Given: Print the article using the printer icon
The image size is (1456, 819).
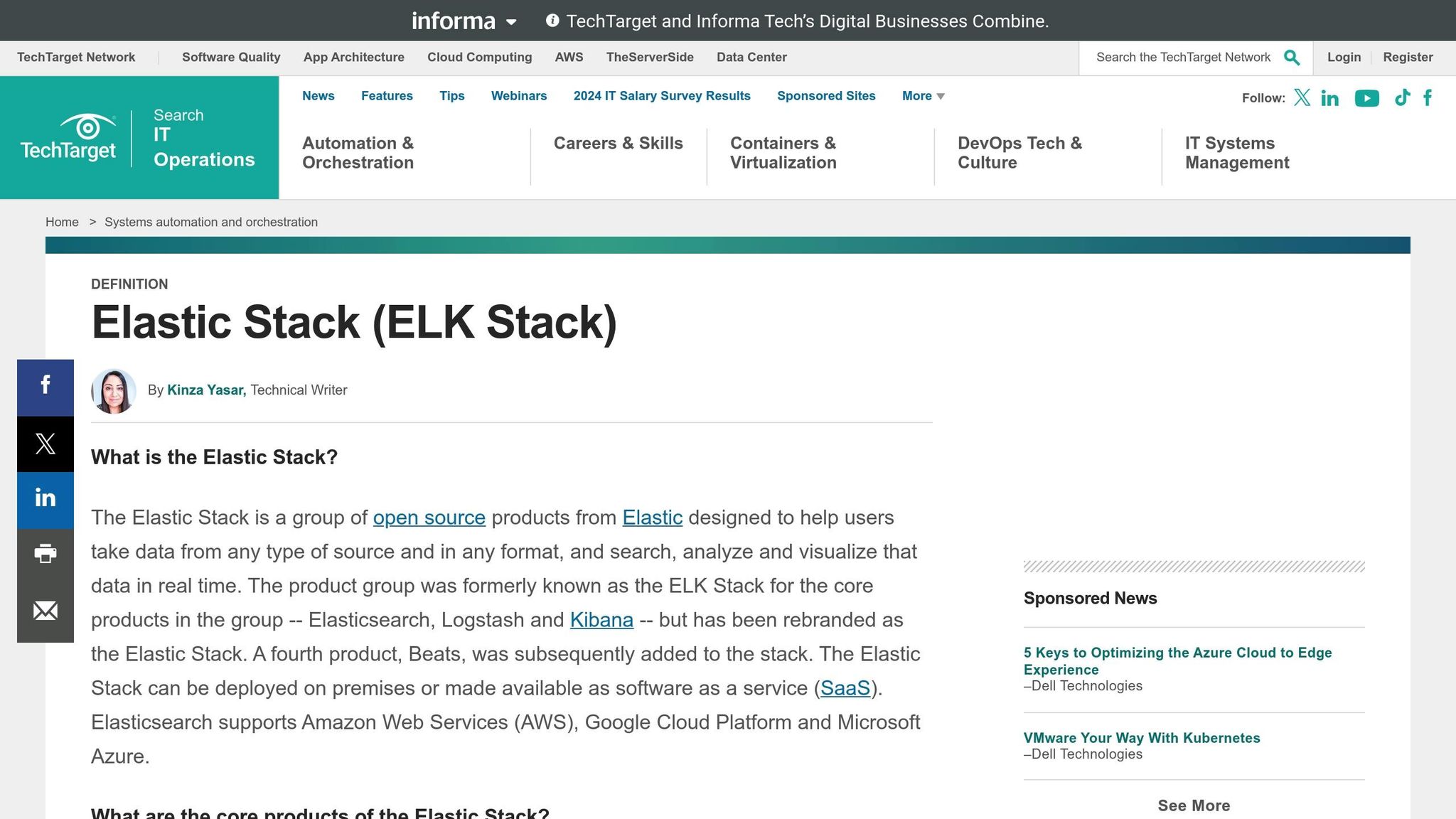Looking at the screenshot, I should point(45,554).
